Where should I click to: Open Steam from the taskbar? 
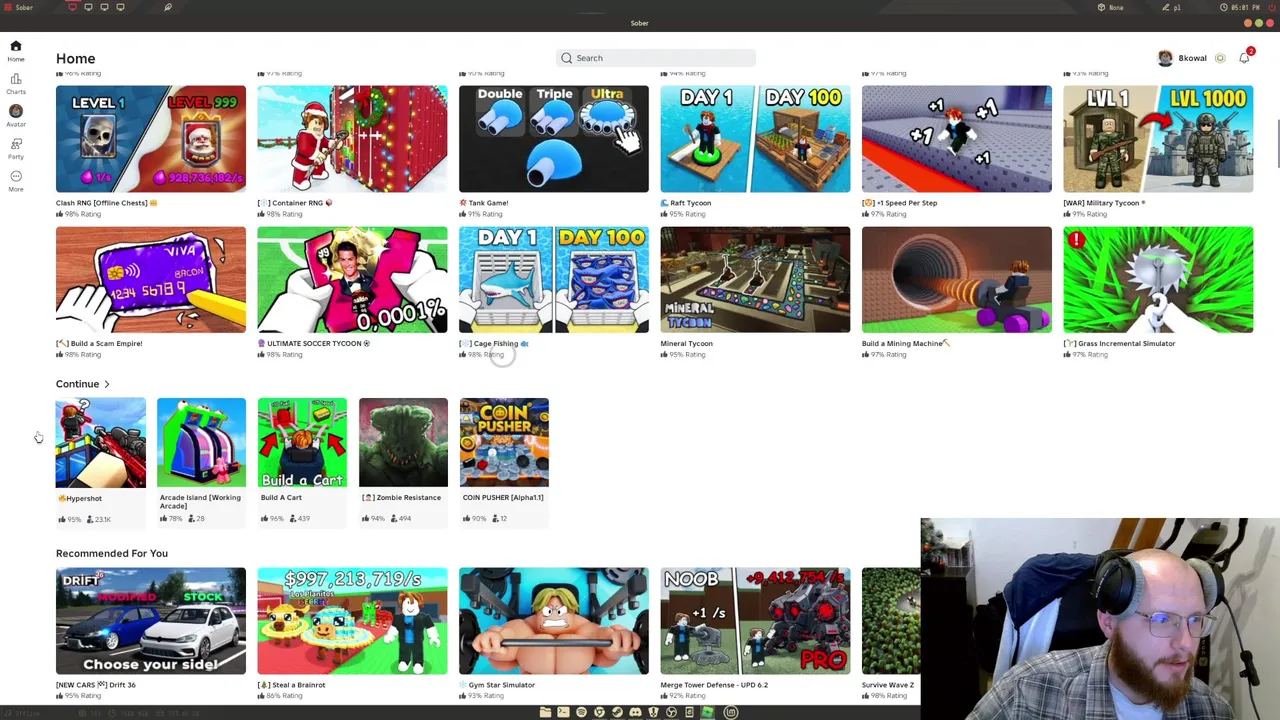617,712
